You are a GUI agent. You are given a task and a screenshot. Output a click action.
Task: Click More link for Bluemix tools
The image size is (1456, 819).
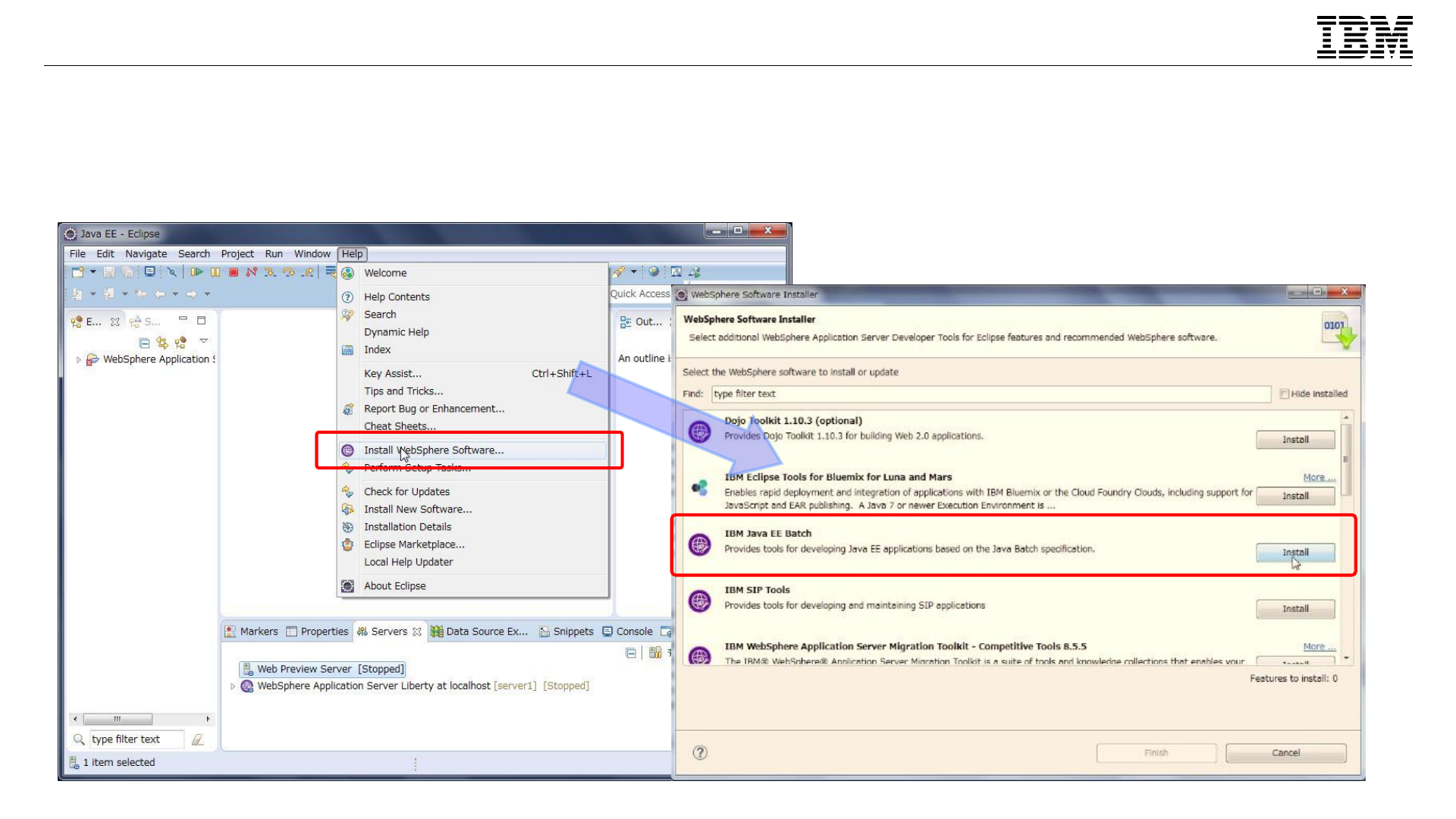[x=1318, y=477]
